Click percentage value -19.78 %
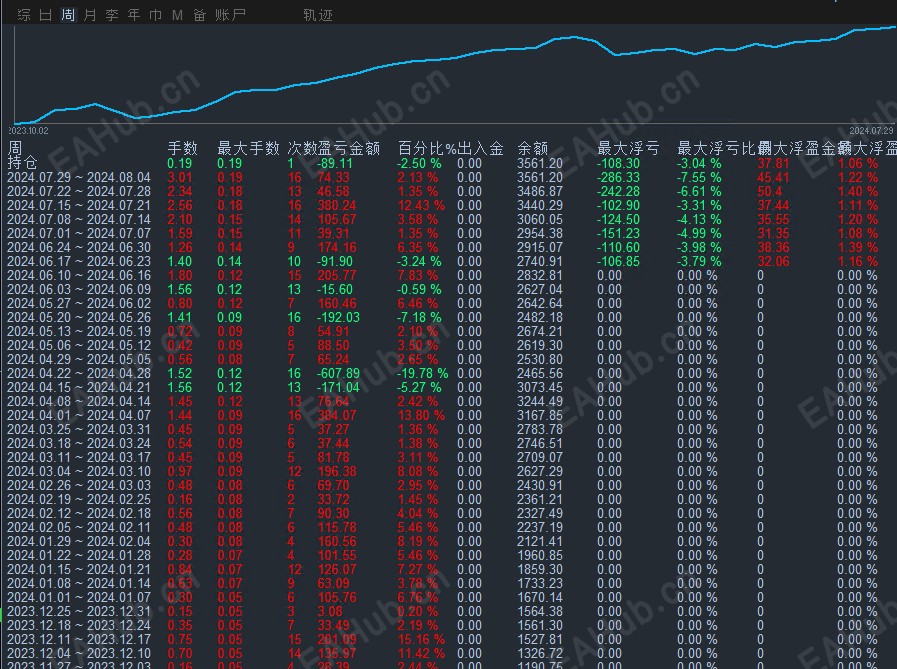The height and width of the screenshot is (669, 897). [423, 374]
